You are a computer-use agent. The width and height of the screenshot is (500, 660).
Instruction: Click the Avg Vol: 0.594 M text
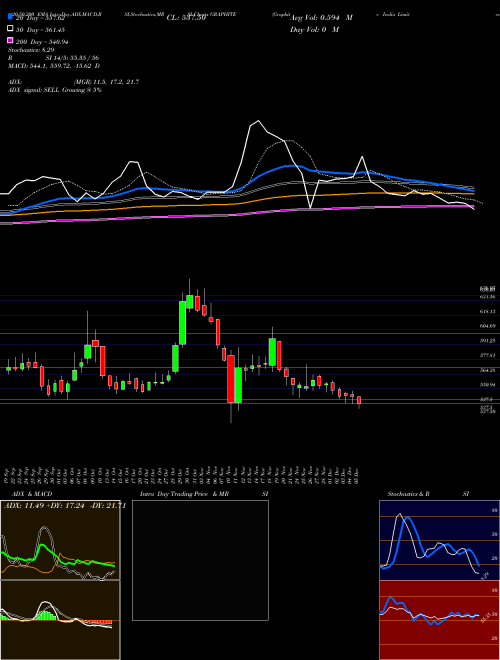pos(321,18)
